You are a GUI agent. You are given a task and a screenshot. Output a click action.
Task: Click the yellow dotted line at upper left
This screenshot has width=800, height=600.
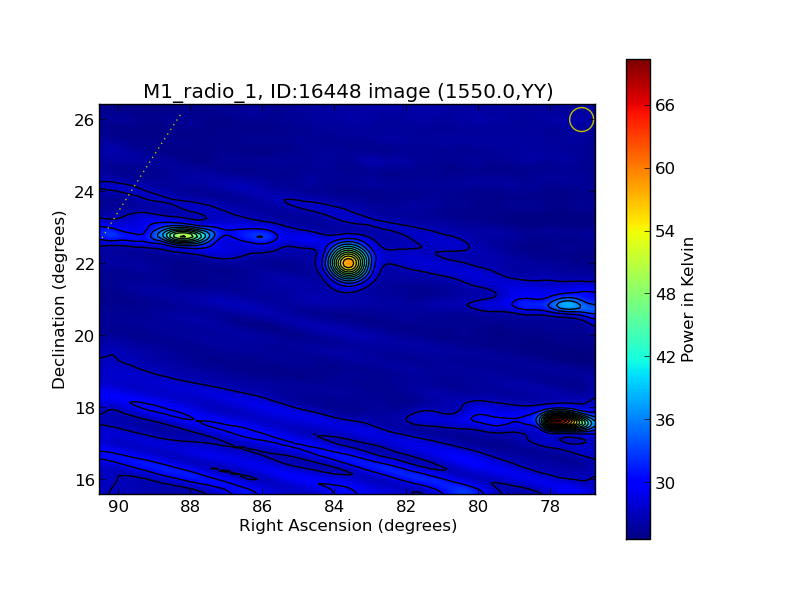coord(141,176)
